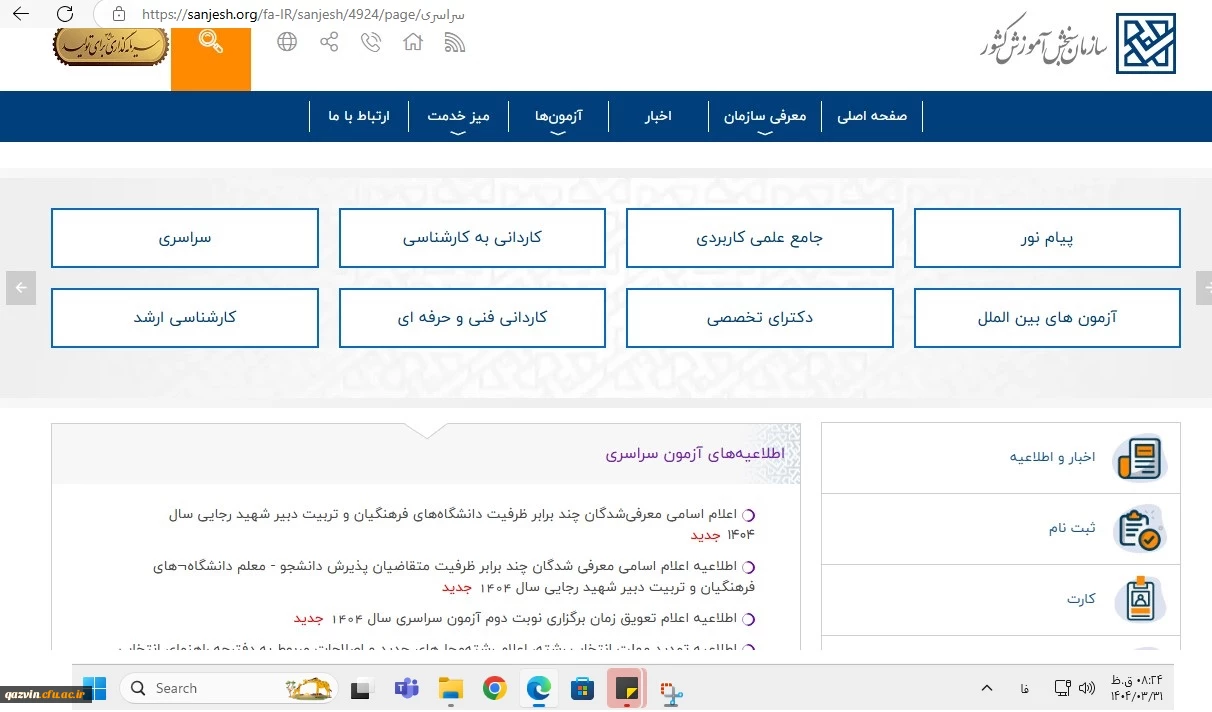Screen dimensions: 1212x712
Task: Expand the معرفی سازمان dropdown menu
Action: coord(765,117)
